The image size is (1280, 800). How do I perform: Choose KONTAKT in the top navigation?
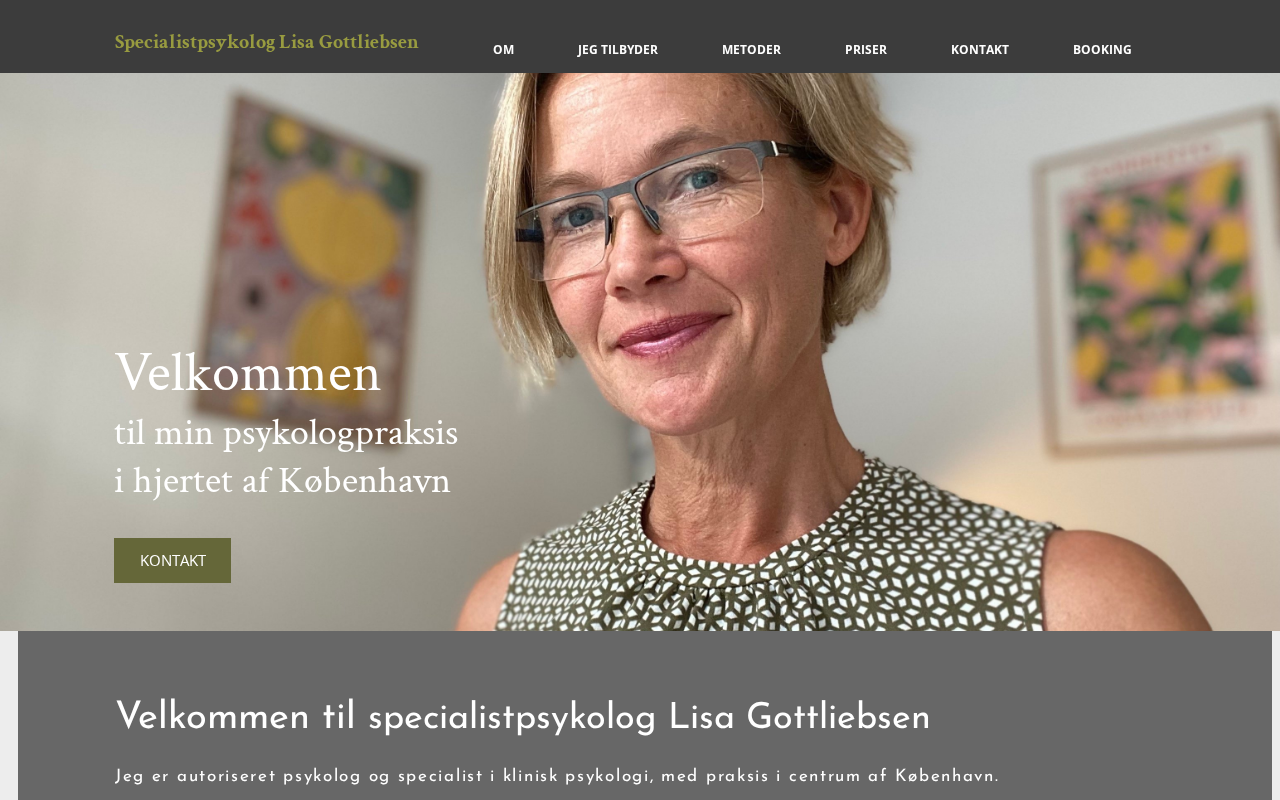tap(980, 49)
